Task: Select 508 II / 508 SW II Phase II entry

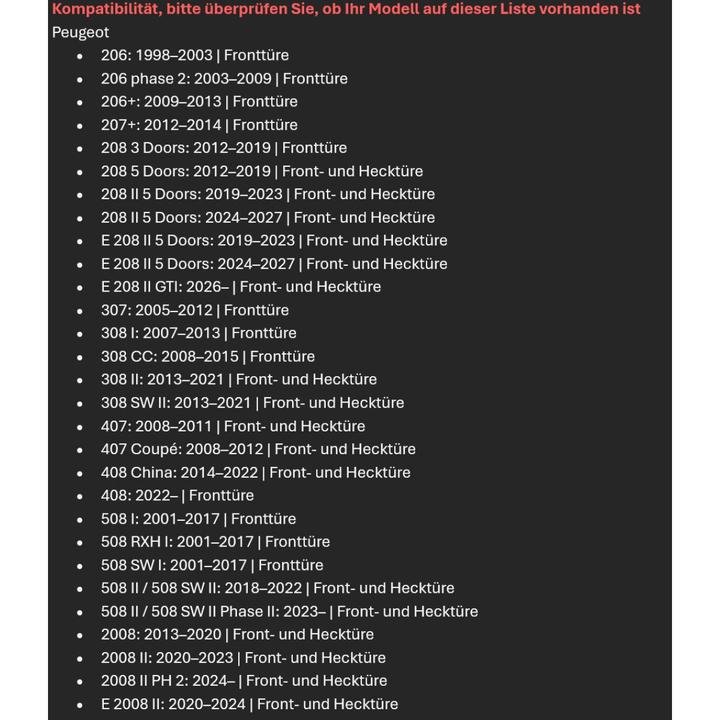Action: 289,611
